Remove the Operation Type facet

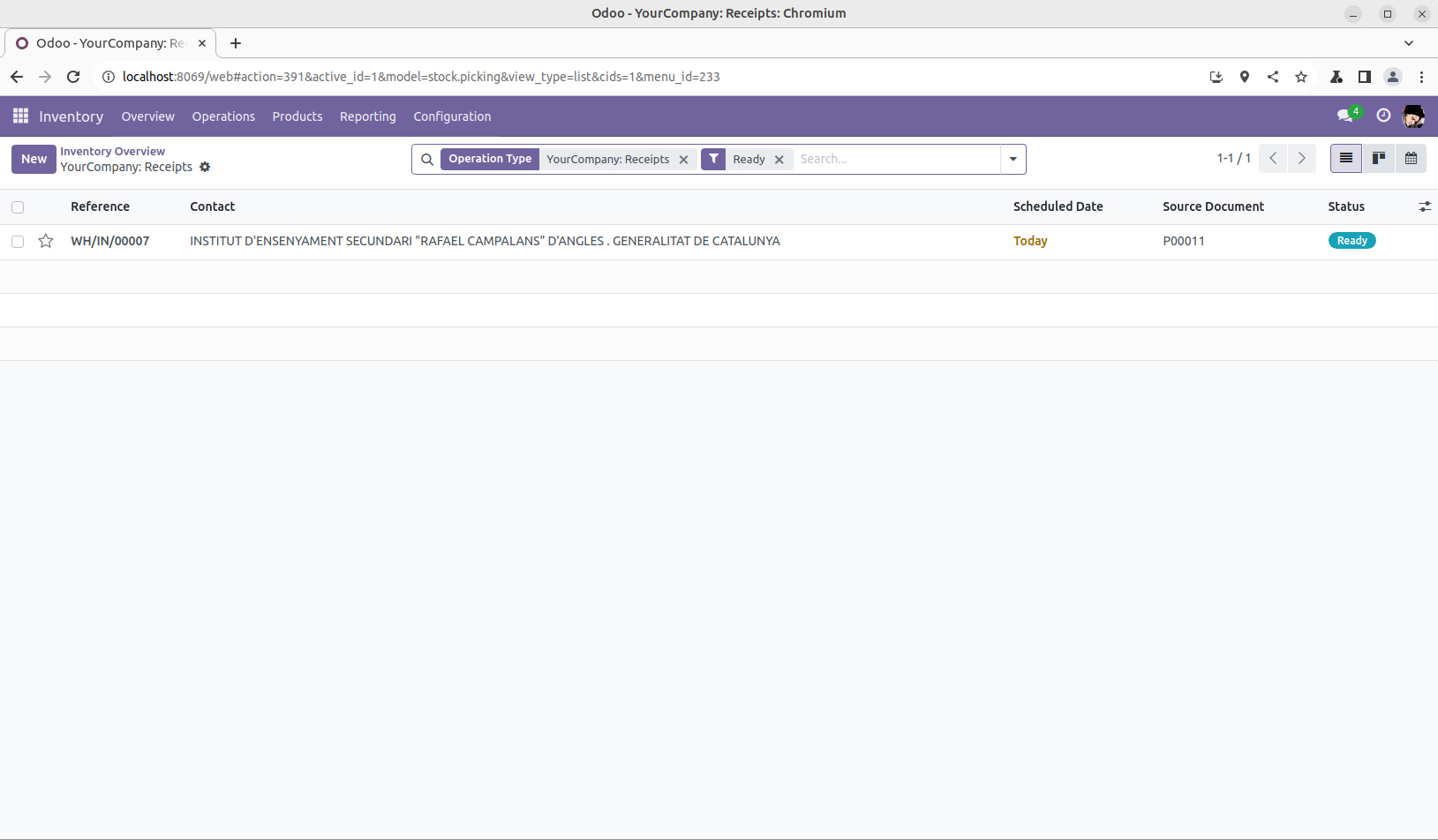coord(683,160)
